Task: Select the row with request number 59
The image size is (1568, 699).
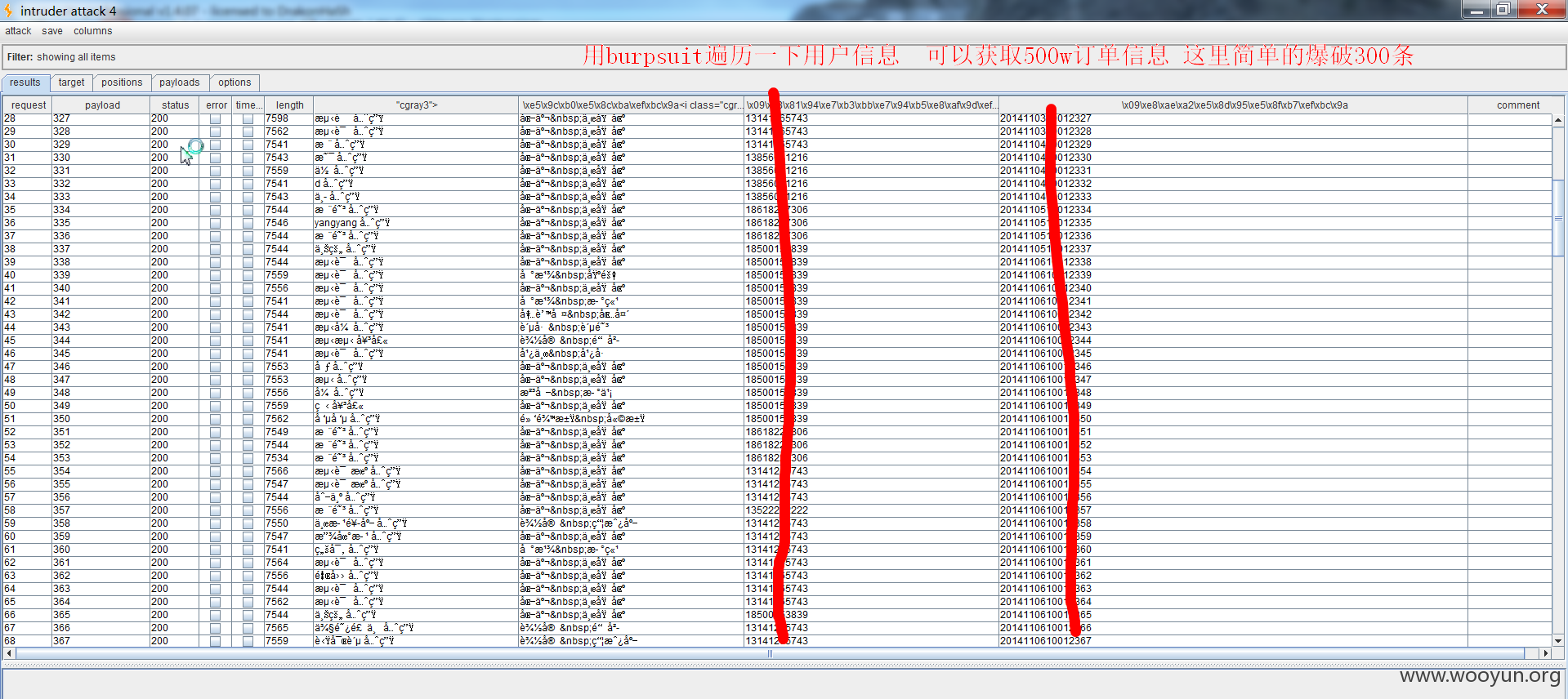Action: tap(776, 523)
